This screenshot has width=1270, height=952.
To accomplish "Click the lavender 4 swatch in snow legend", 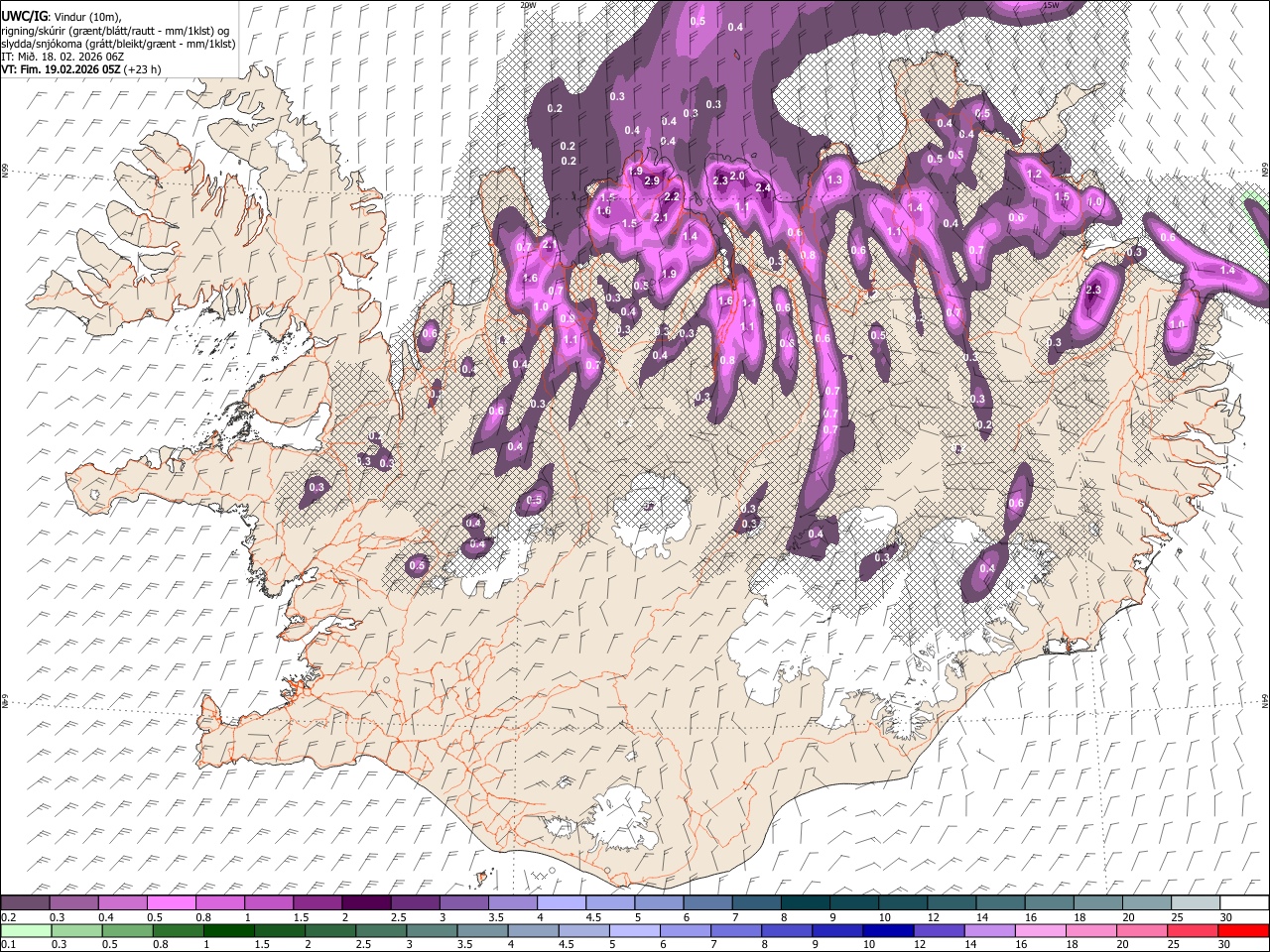I will (x=561, y=903).
